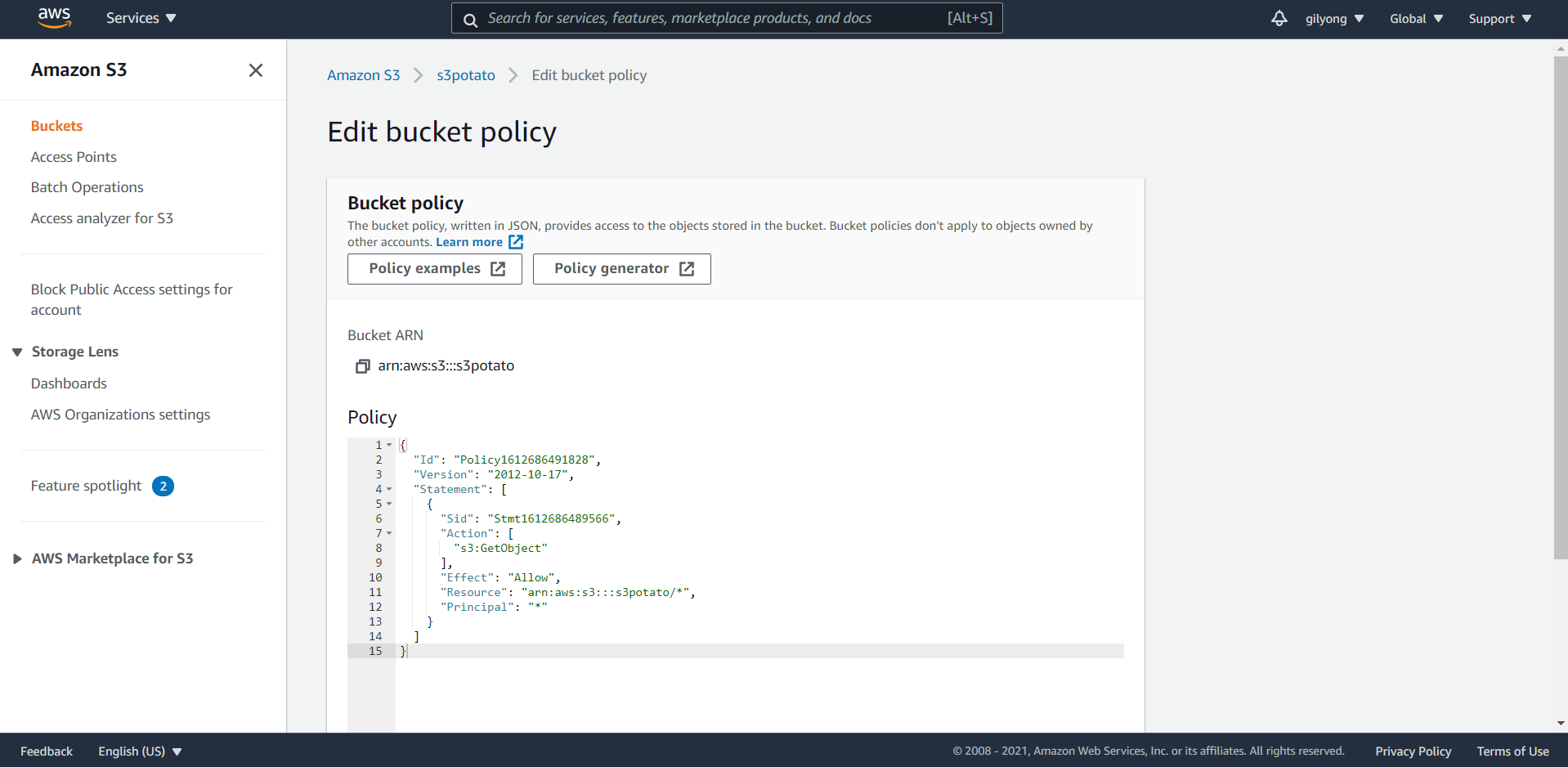Open Storage Lens Dashboards

point(69,383)
